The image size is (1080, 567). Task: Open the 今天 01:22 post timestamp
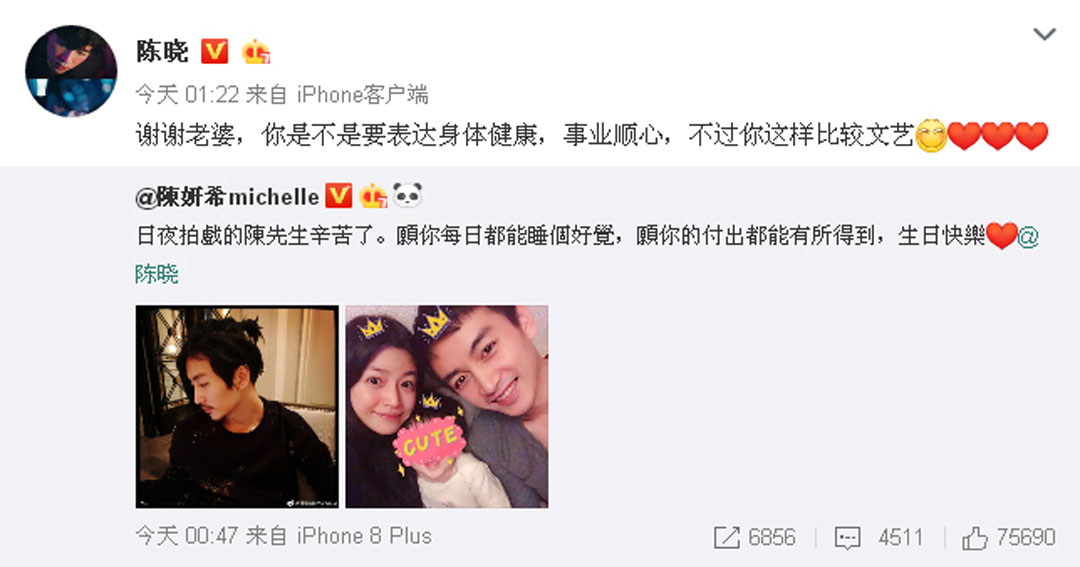pyautogui.click(x=187, y=94)
